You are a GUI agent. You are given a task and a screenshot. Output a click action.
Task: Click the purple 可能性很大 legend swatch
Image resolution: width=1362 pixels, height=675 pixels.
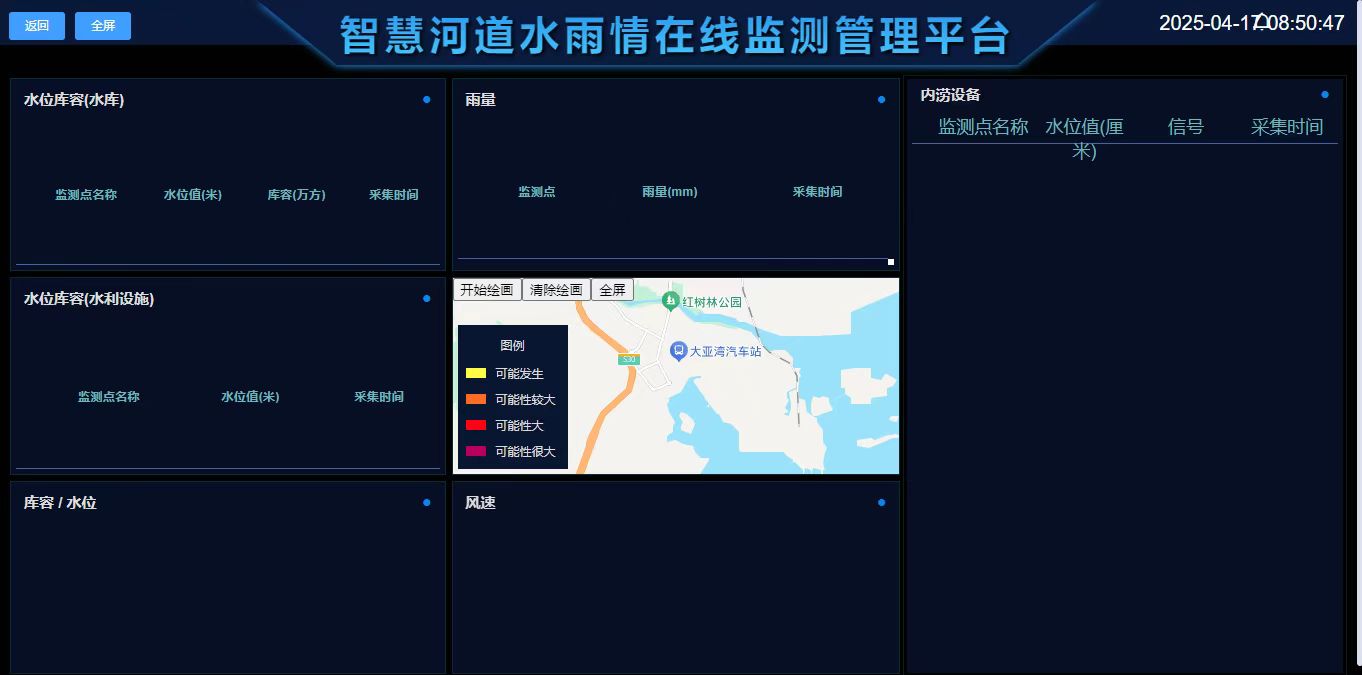pyautogui.click(x=476, y=451)
